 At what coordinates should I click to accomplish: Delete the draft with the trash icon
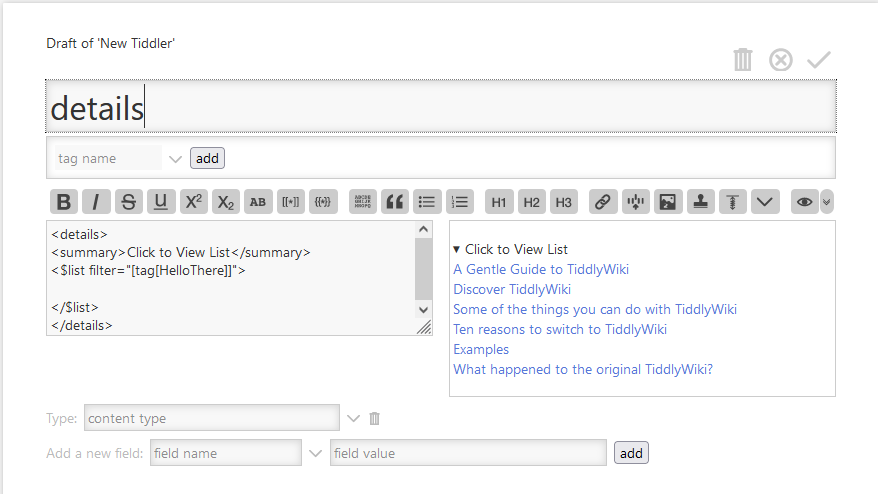coord(742,60)
